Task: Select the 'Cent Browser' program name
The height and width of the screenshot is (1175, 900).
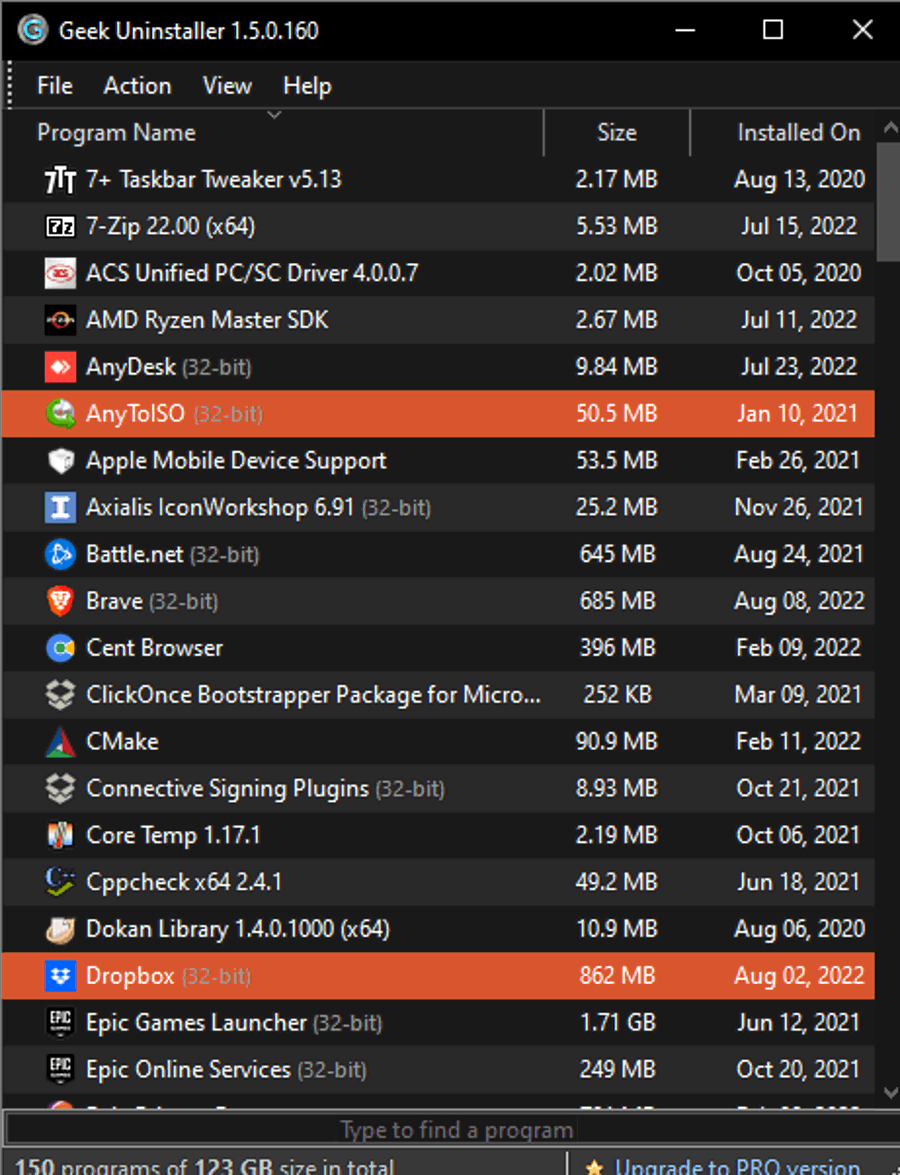Action: 154,648
